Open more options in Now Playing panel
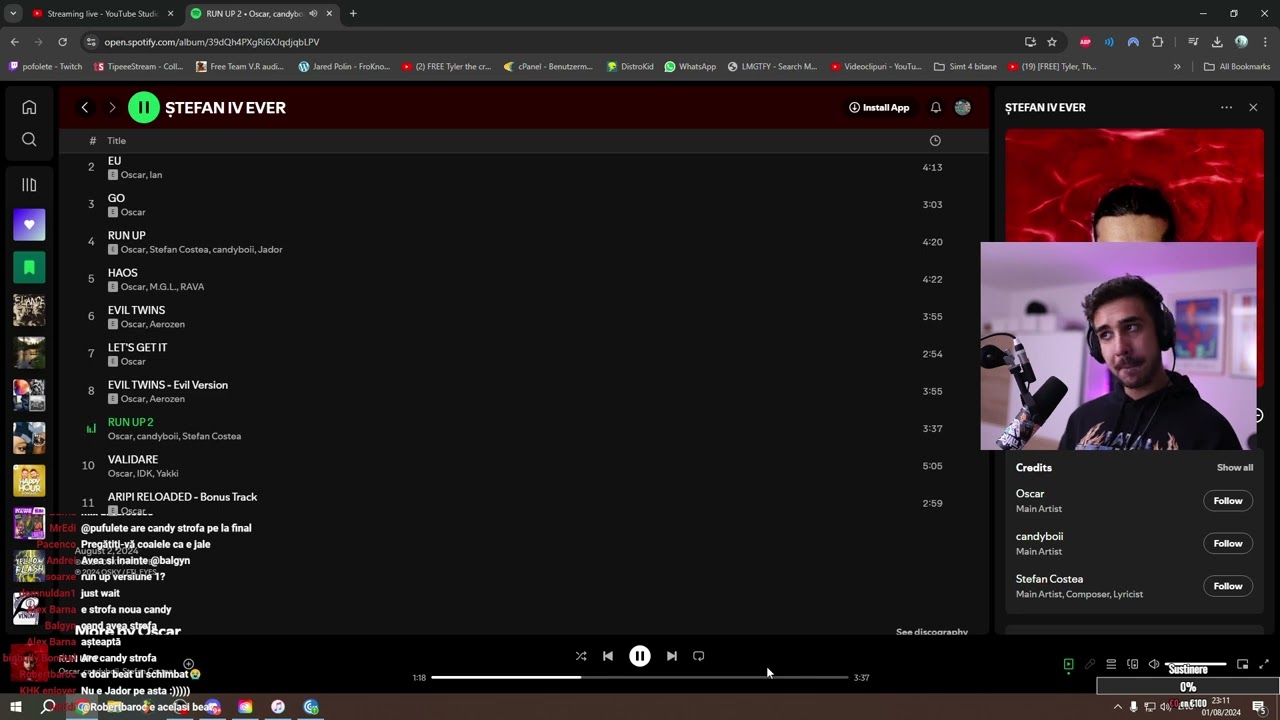This screenshot has height=720, width=1280. pyautogui.click(x=1226, y=107)
